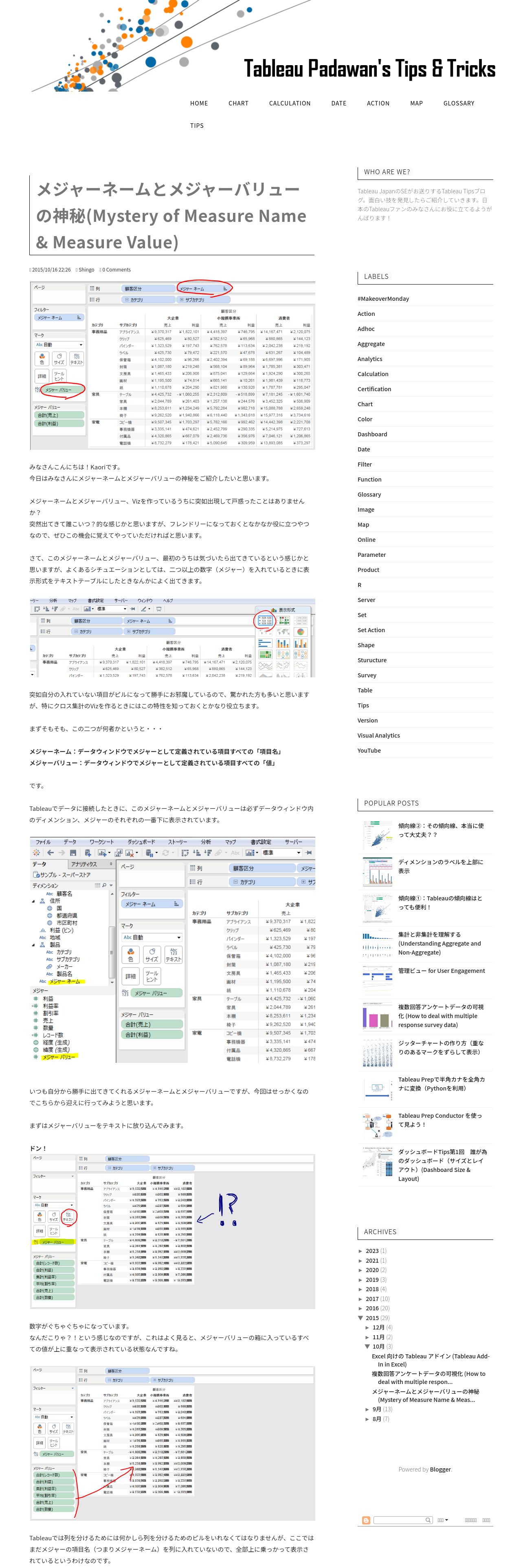Expand the 2016 archive year
Screen dimensions: 523x1568
(360, 1308)
